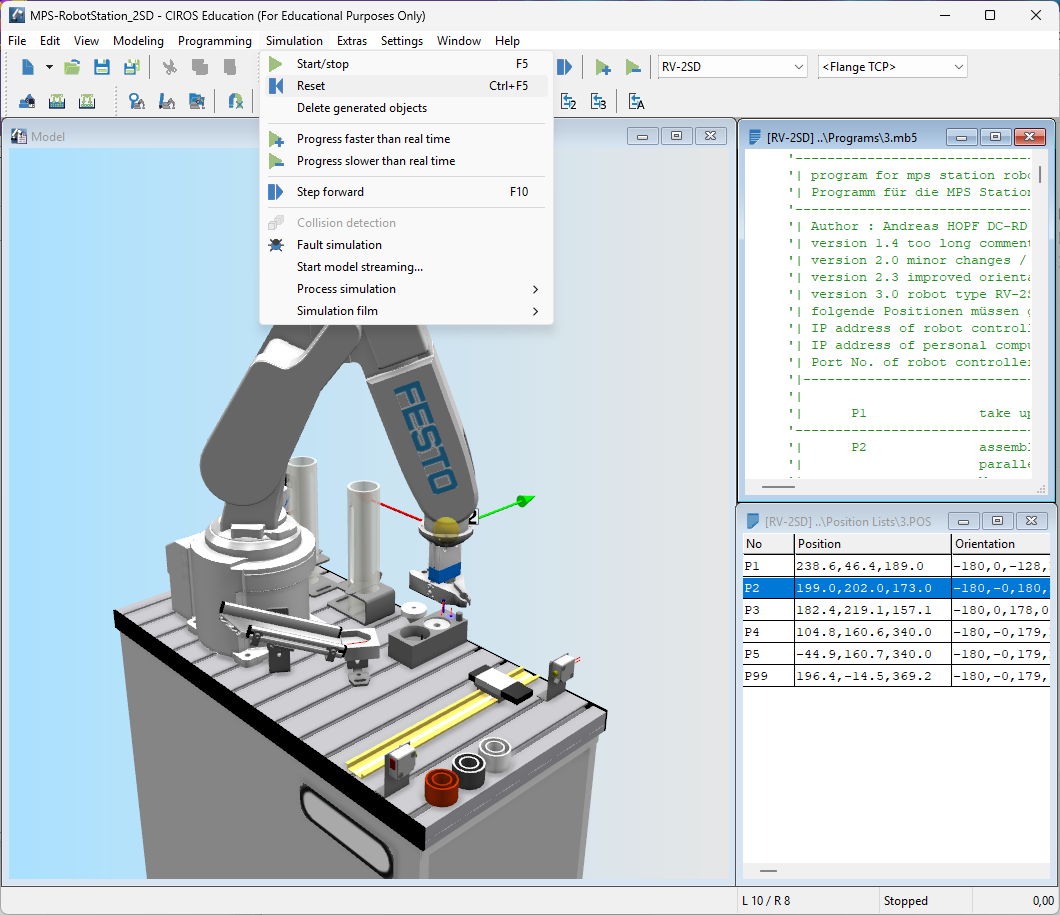
Task: Click the Open folder toolbar icon
Action: click(72, 67)
